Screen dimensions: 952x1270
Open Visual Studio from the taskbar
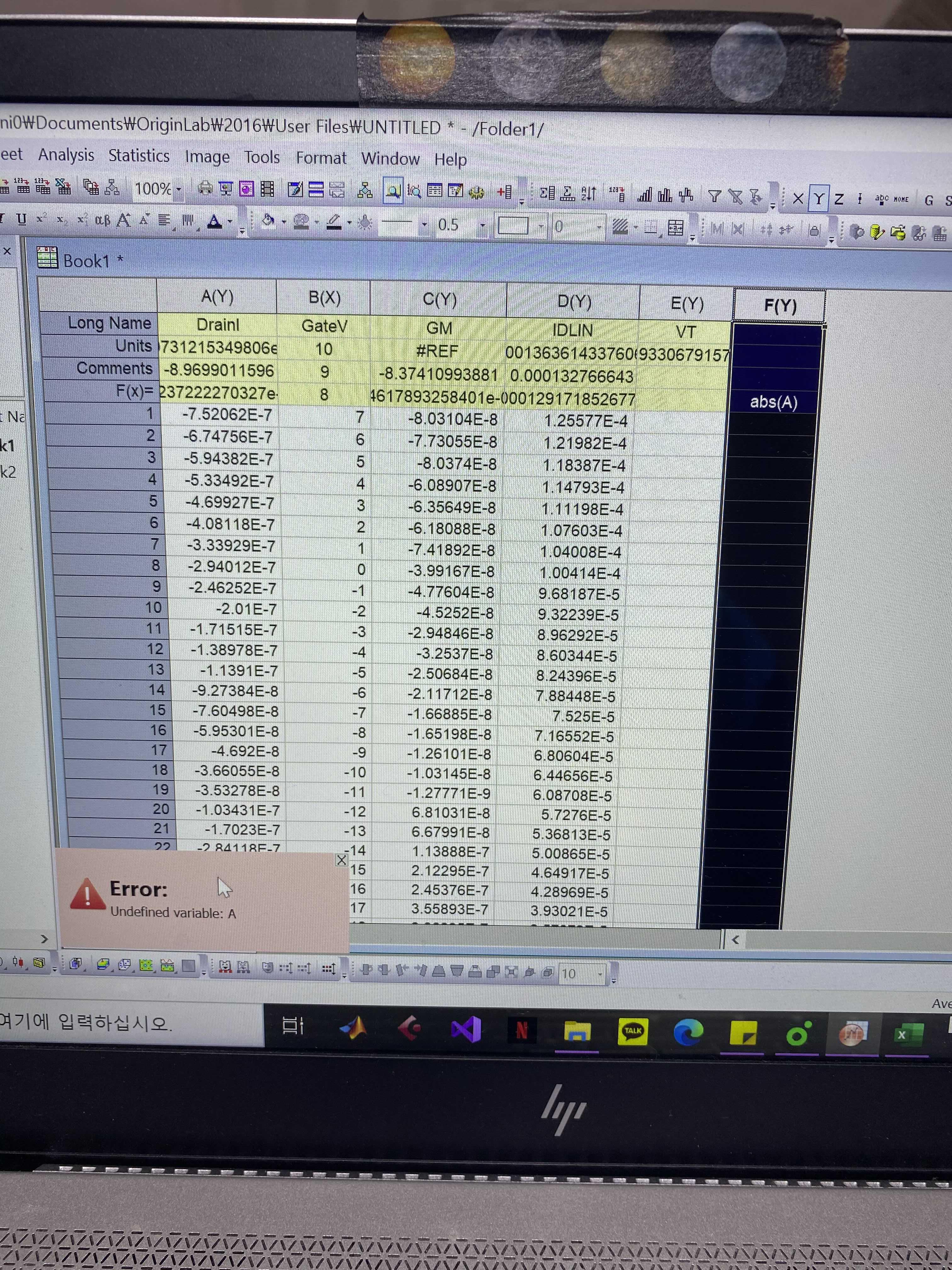(466, 1030)
